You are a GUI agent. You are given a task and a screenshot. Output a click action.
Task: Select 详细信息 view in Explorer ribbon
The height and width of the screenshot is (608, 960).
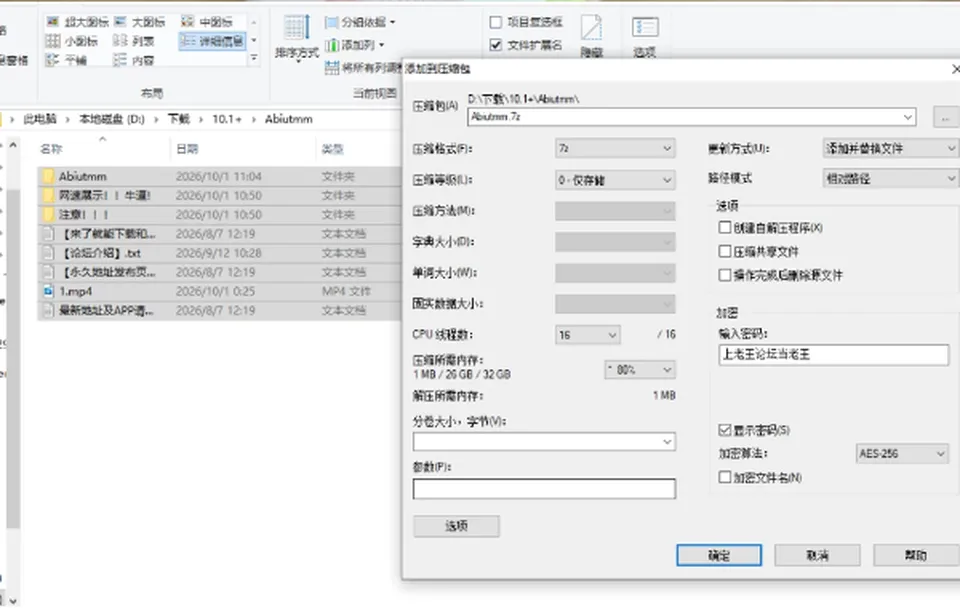pos(212,41)
